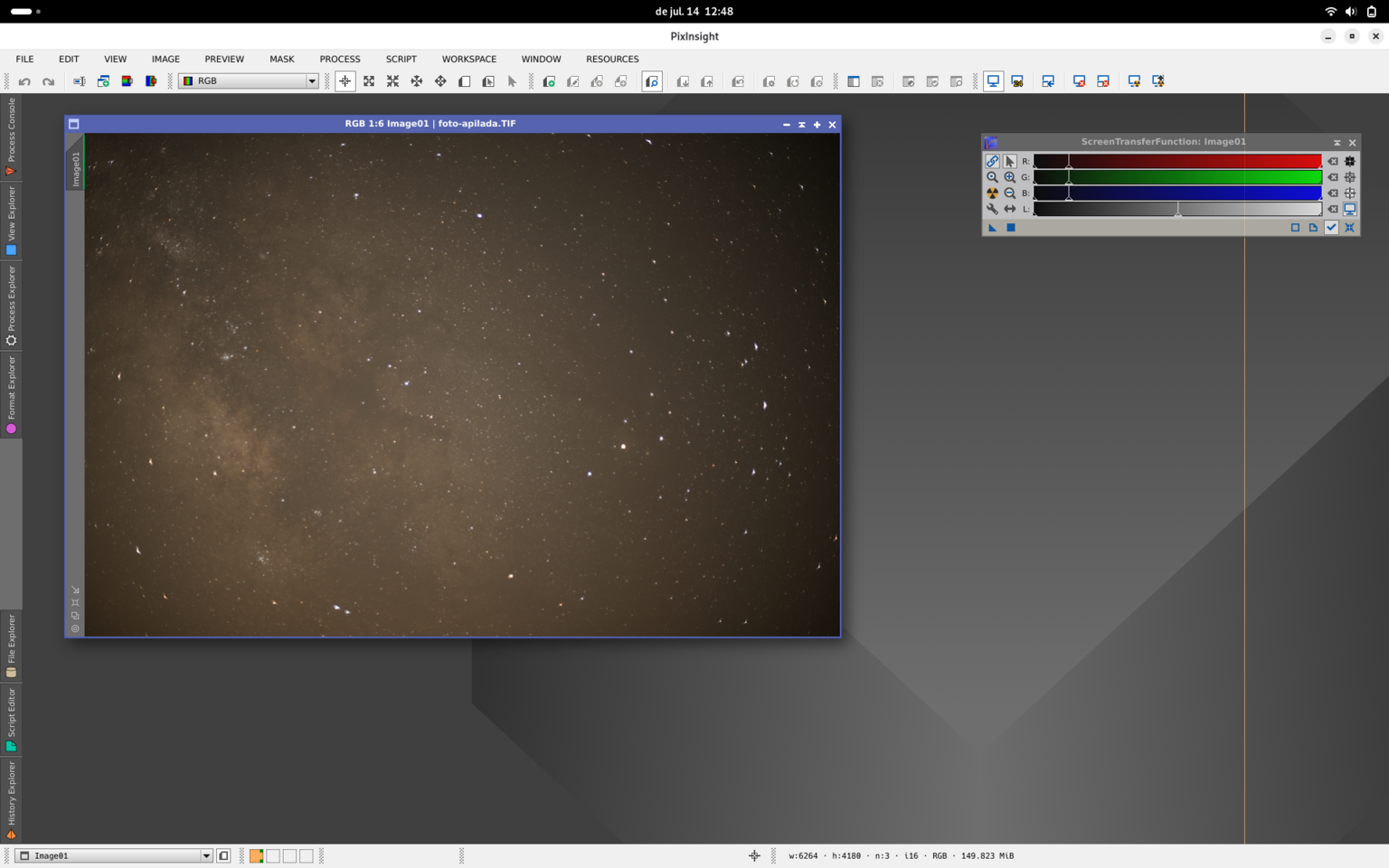Viewport: 1389px width, 868px height.
Task: Click the New Preview icon with green plus
Action: [x=549, y=81]
